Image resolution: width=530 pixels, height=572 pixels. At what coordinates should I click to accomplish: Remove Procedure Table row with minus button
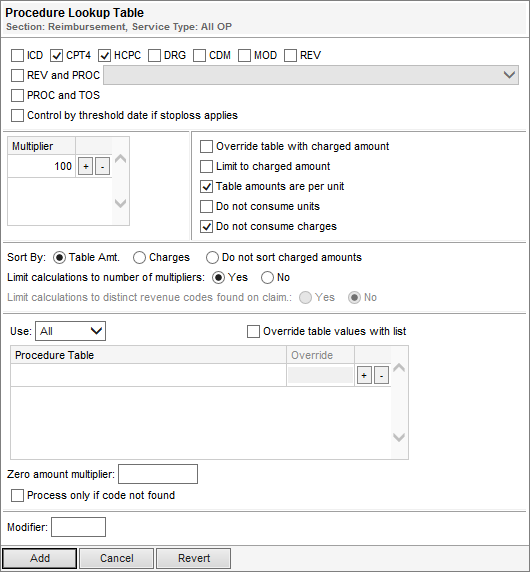pos(382,375)
